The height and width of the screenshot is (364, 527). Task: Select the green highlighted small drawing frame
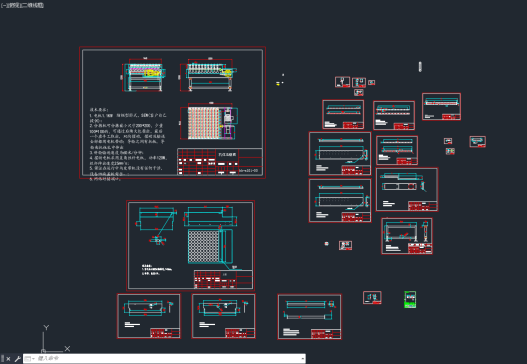tap(410, 299)
